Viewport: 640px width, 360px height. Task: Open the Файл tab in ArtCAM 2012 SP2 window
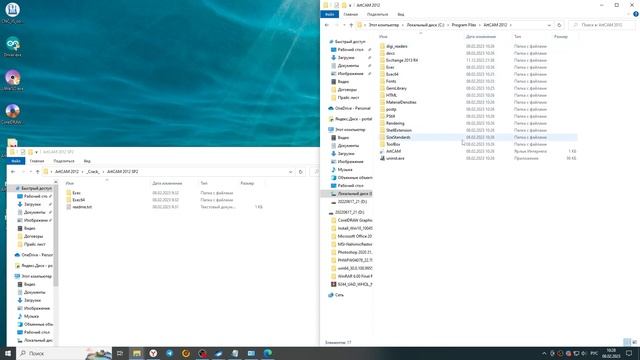(16, 161)
